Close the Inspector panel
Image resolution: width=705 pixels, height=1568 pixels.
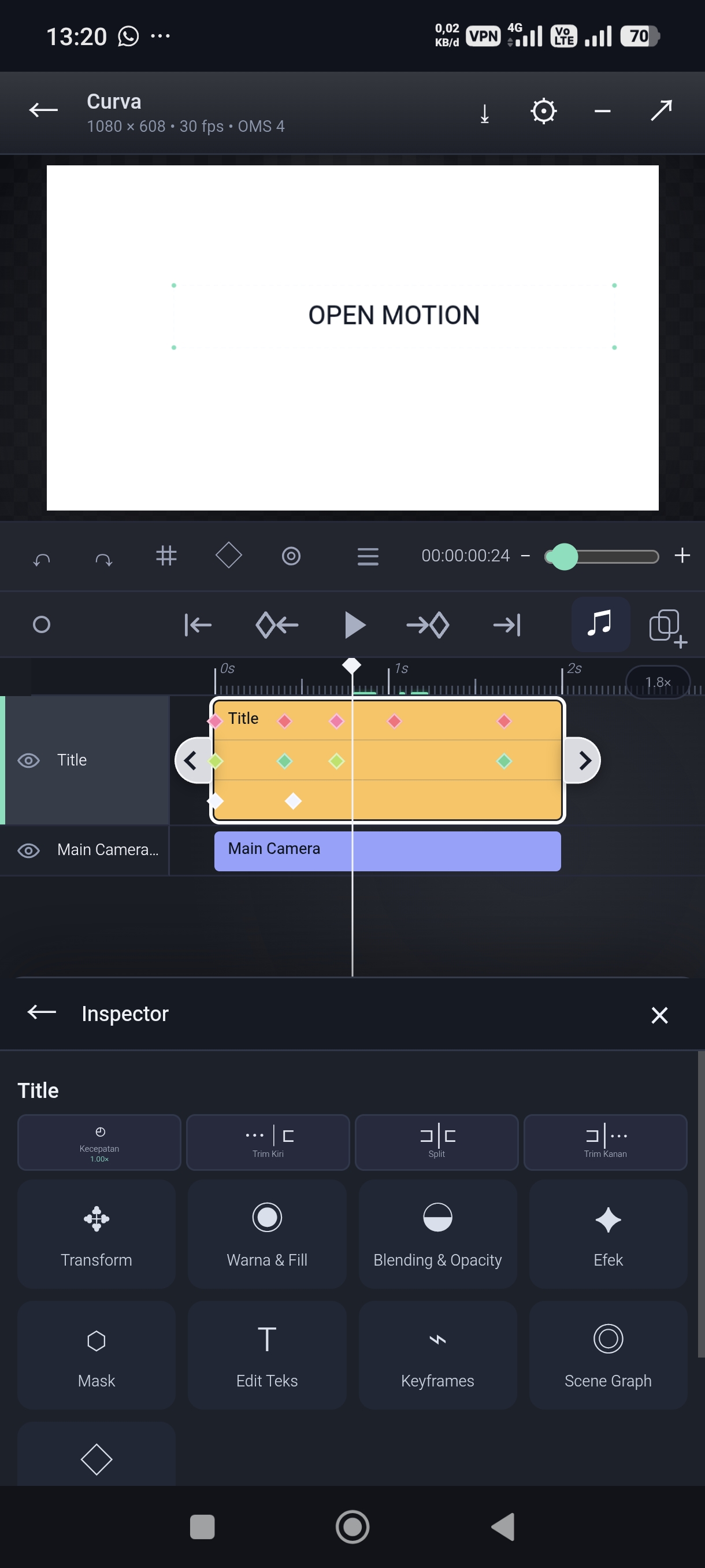659,1015
